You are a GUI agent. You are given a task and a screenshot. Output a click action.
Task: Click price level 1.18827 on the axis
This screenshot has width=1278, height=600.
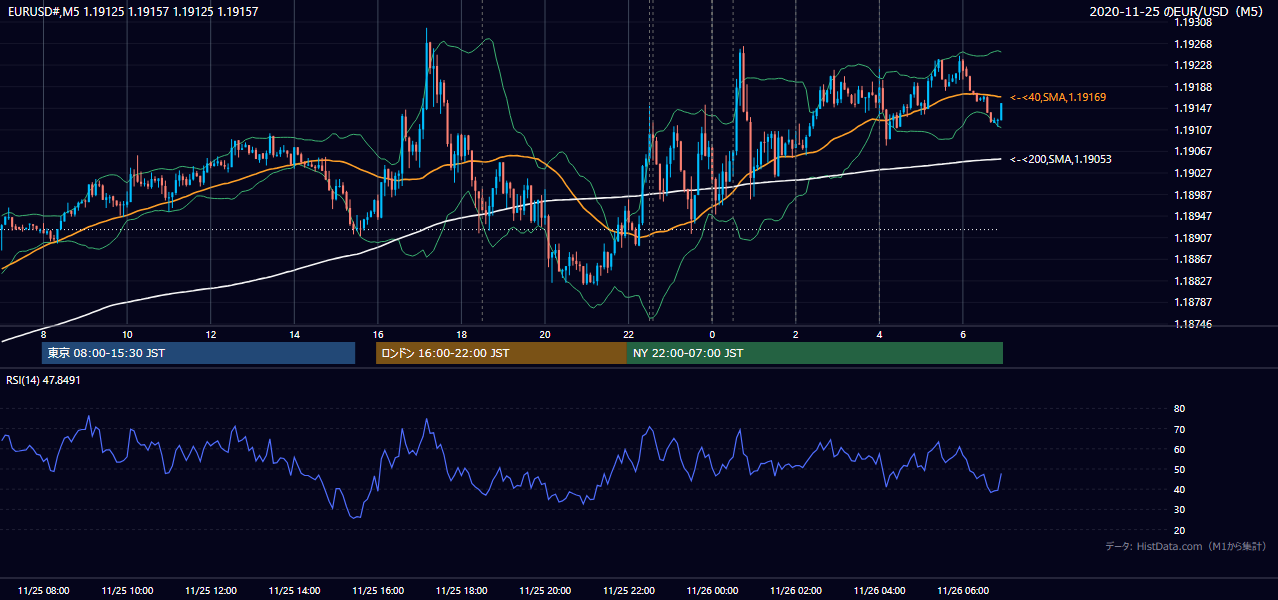1194,281
